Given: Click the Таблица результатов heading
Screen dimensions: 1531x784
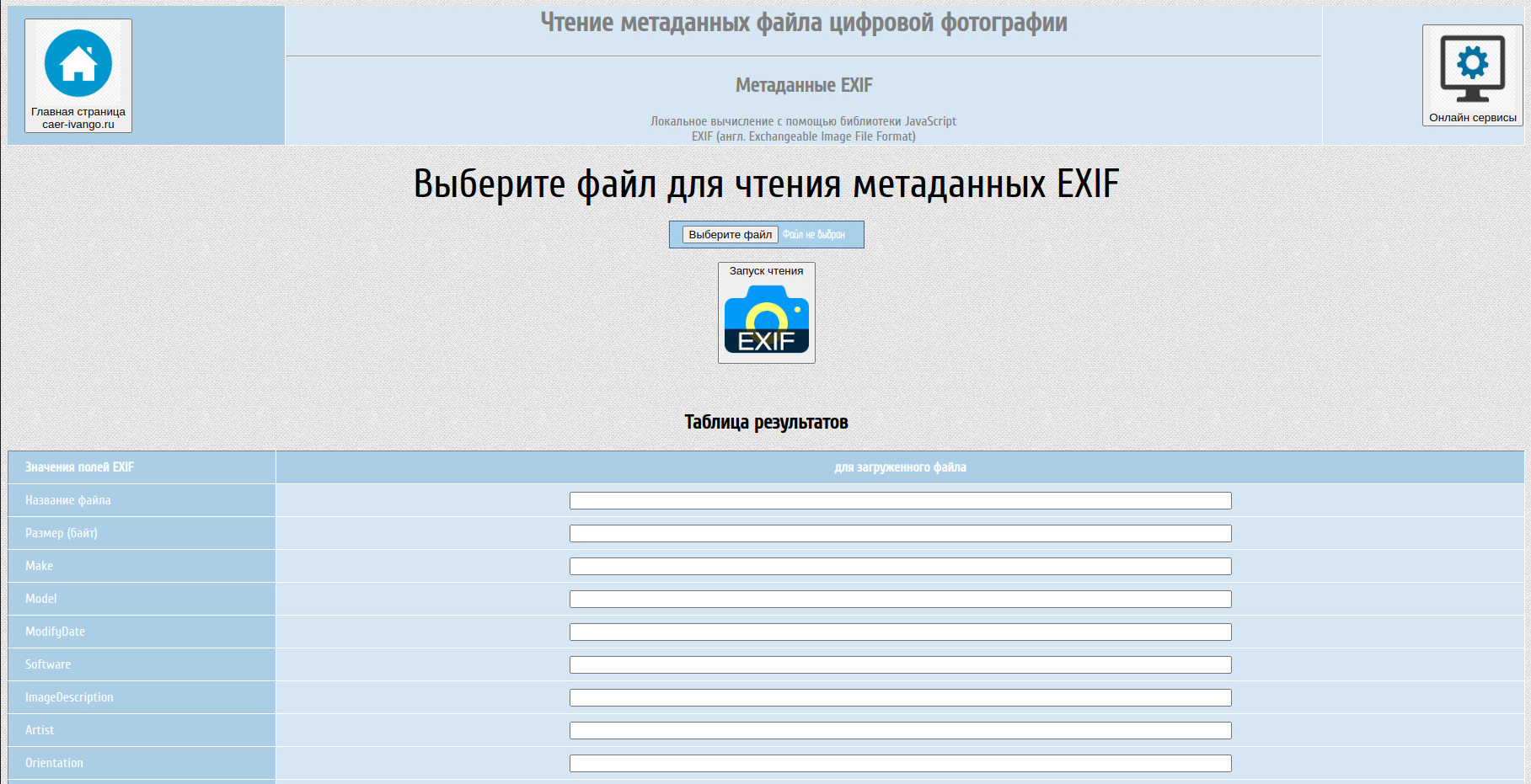Looking at the screenshot, I should tap(766, 422).
